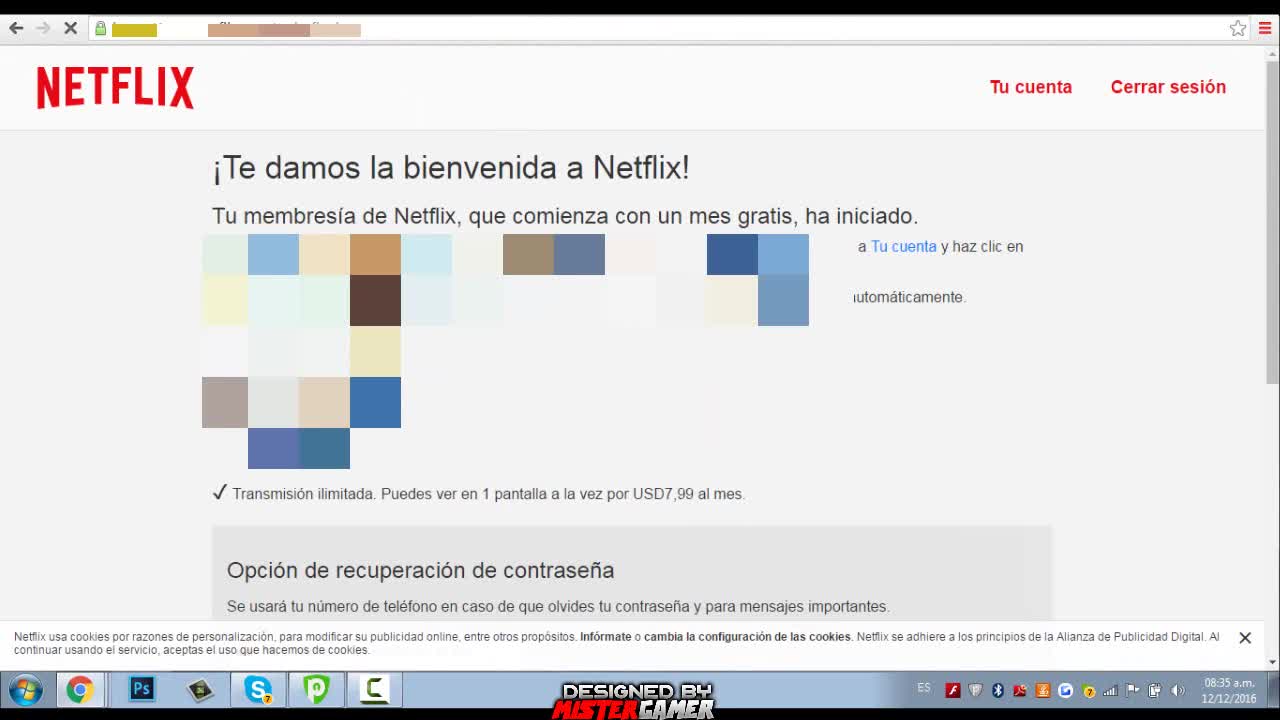
Task: Bookmark this page with the star icon
Action: (x=1238, y=29)
